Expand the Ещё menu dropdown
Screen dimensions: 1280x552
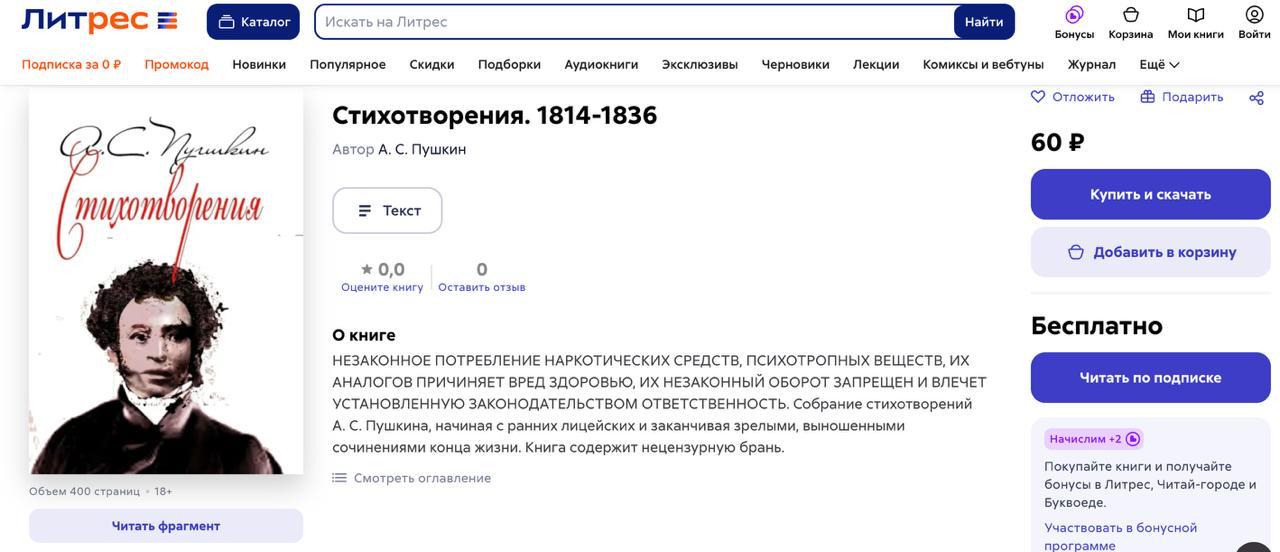(x=1160, y=64)
